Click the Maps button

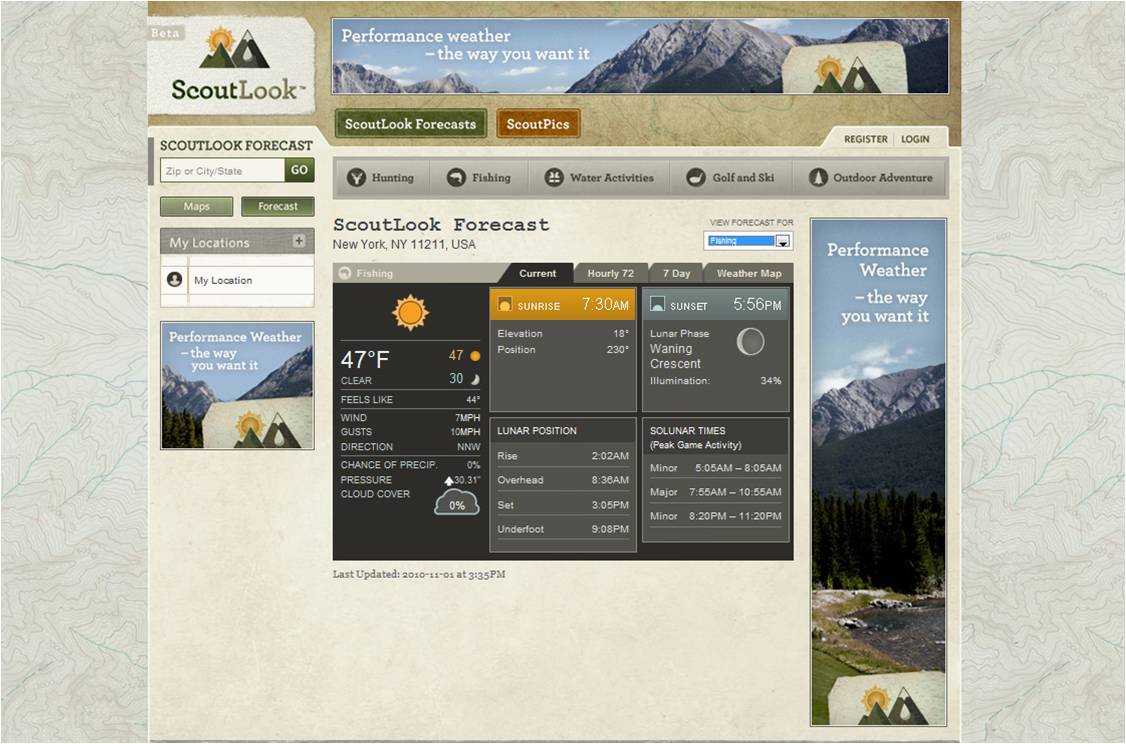click(x=196, y=206)
